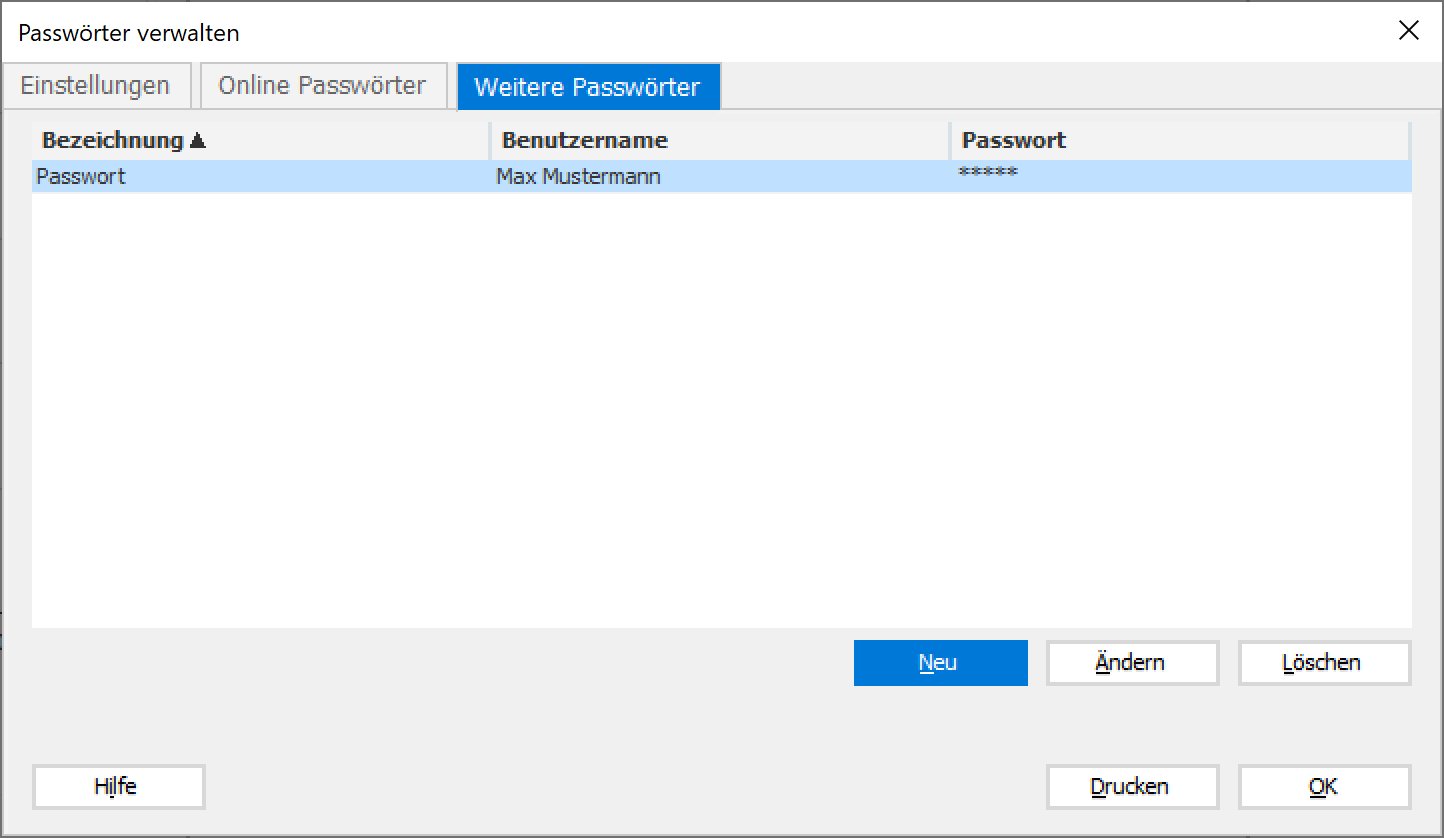The image size is (1444, 838).
Task: Sort by the Benutzername column header
Action: [x=585, y=141]
